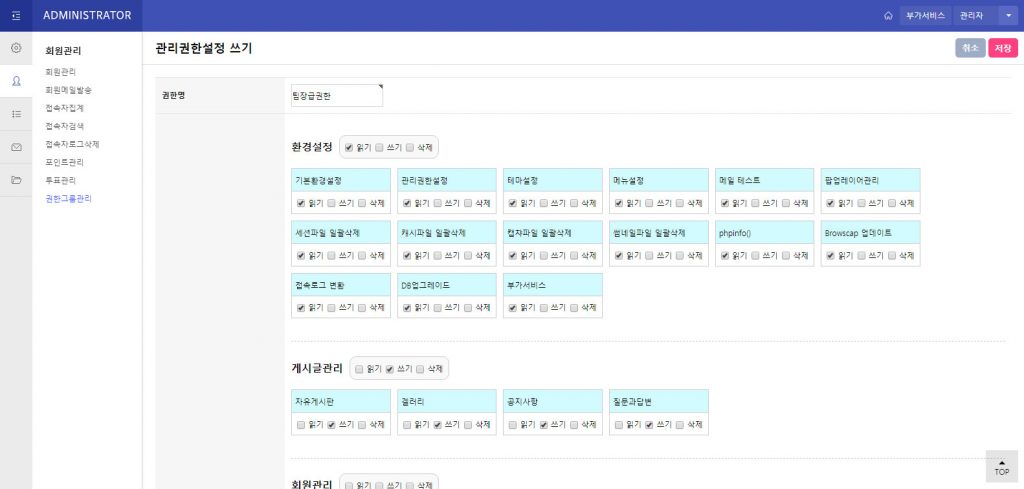Click the Browscap 업데이트 card title

tap(858, 232)
